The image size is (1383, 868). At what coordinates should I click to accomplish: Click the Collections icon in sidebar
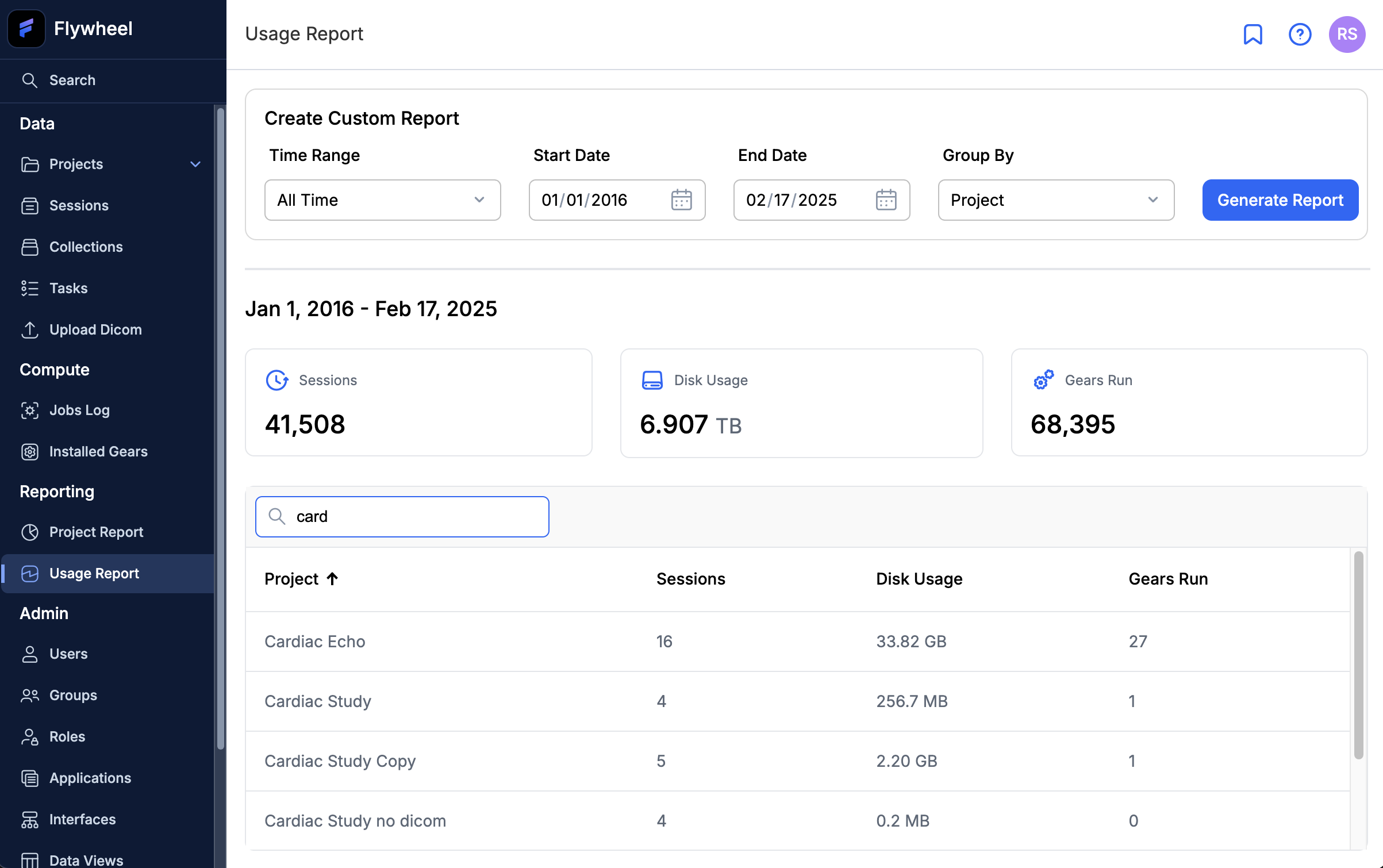pos(30,247)
